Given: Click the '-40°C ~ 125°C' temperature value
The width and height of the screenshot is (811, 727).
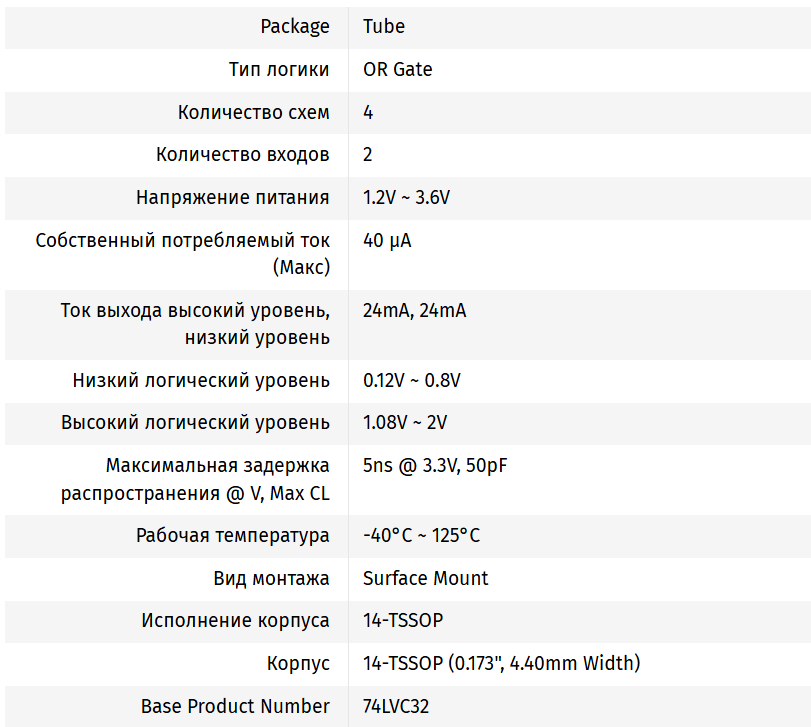Looking at the screenshot, I should pos(421,536).
